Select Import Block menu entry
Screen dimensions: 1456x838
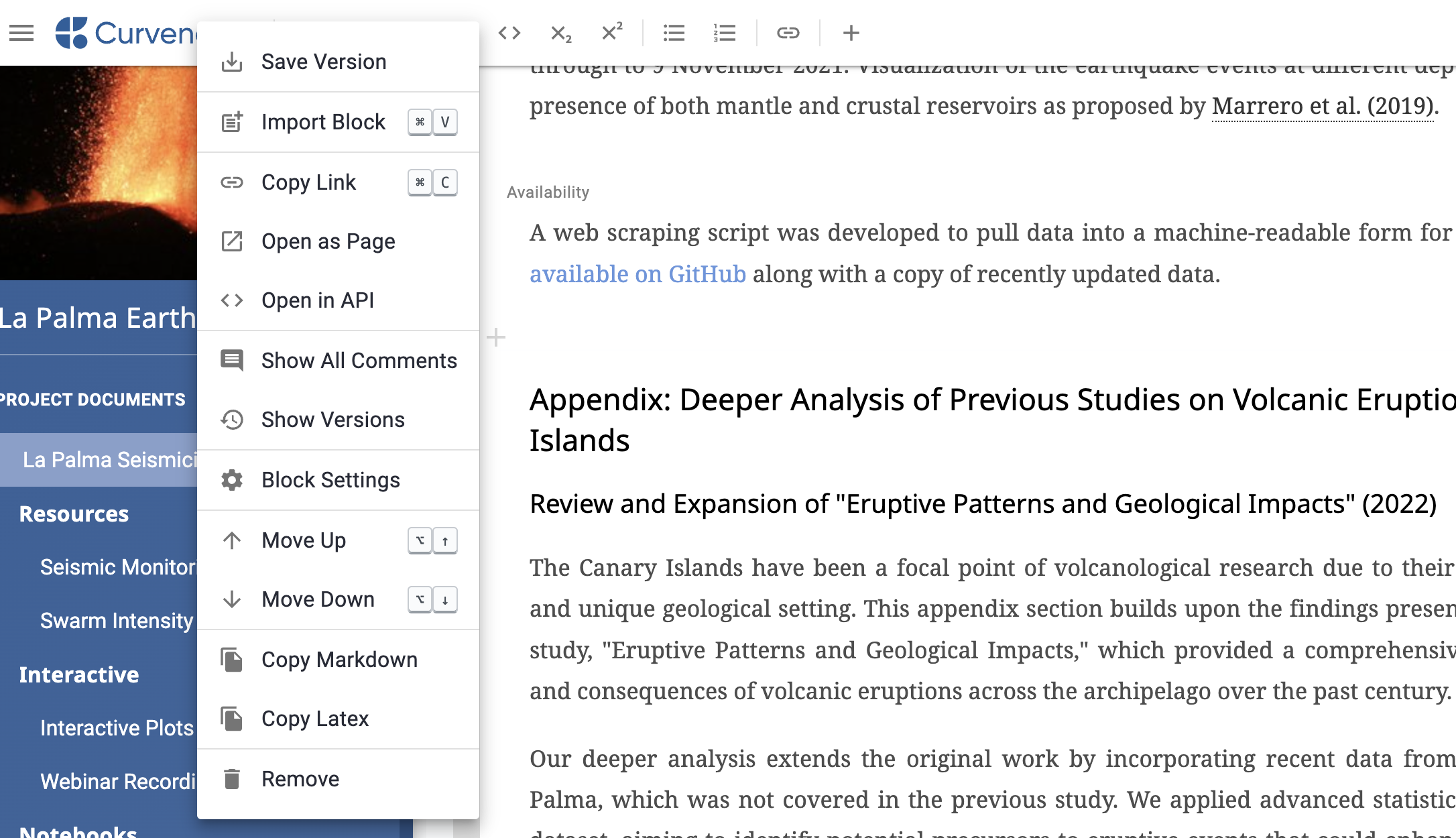pos(323,122)
